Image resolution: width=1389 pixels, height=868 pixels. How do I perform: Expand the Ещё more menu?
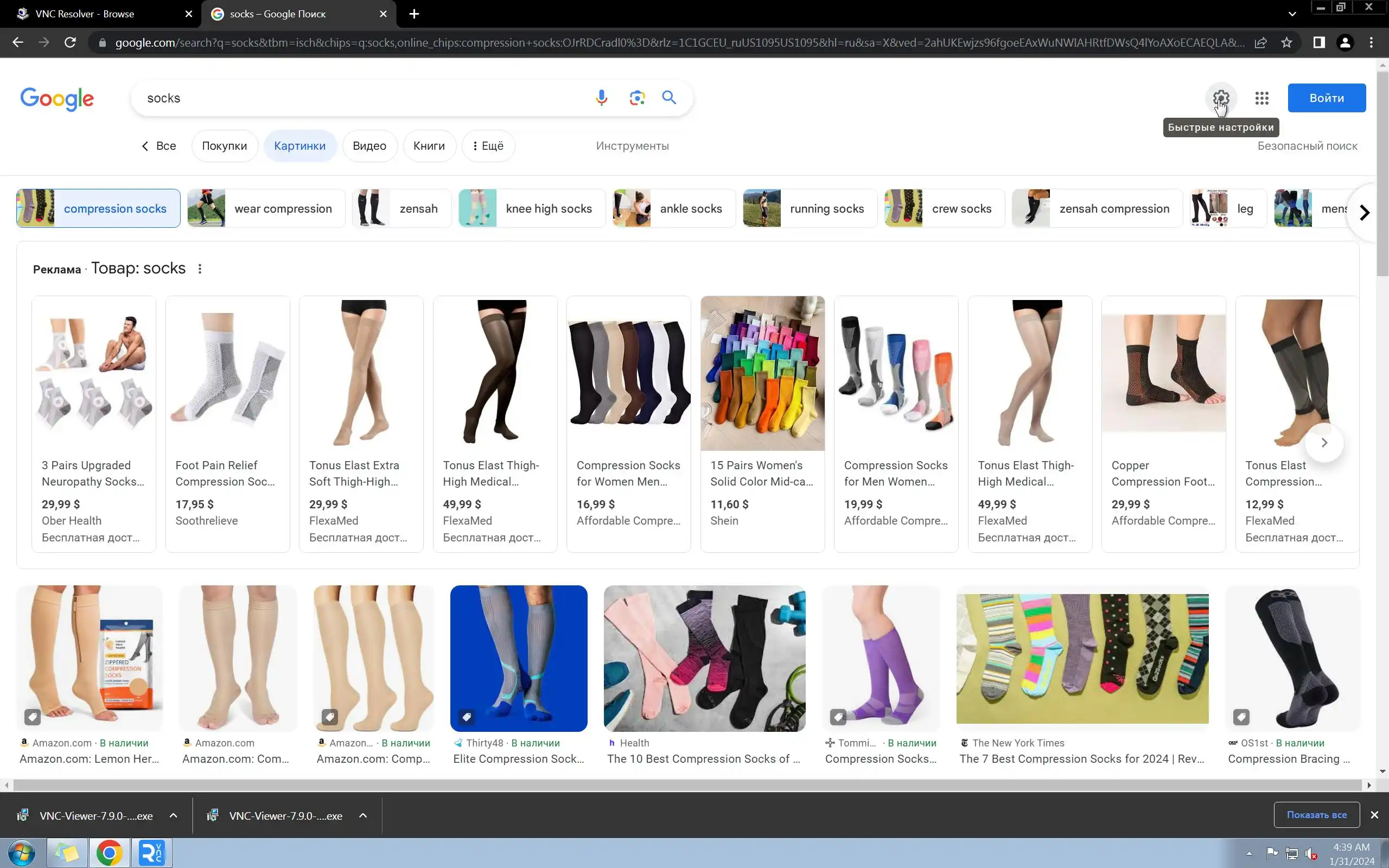click(488, 146)
